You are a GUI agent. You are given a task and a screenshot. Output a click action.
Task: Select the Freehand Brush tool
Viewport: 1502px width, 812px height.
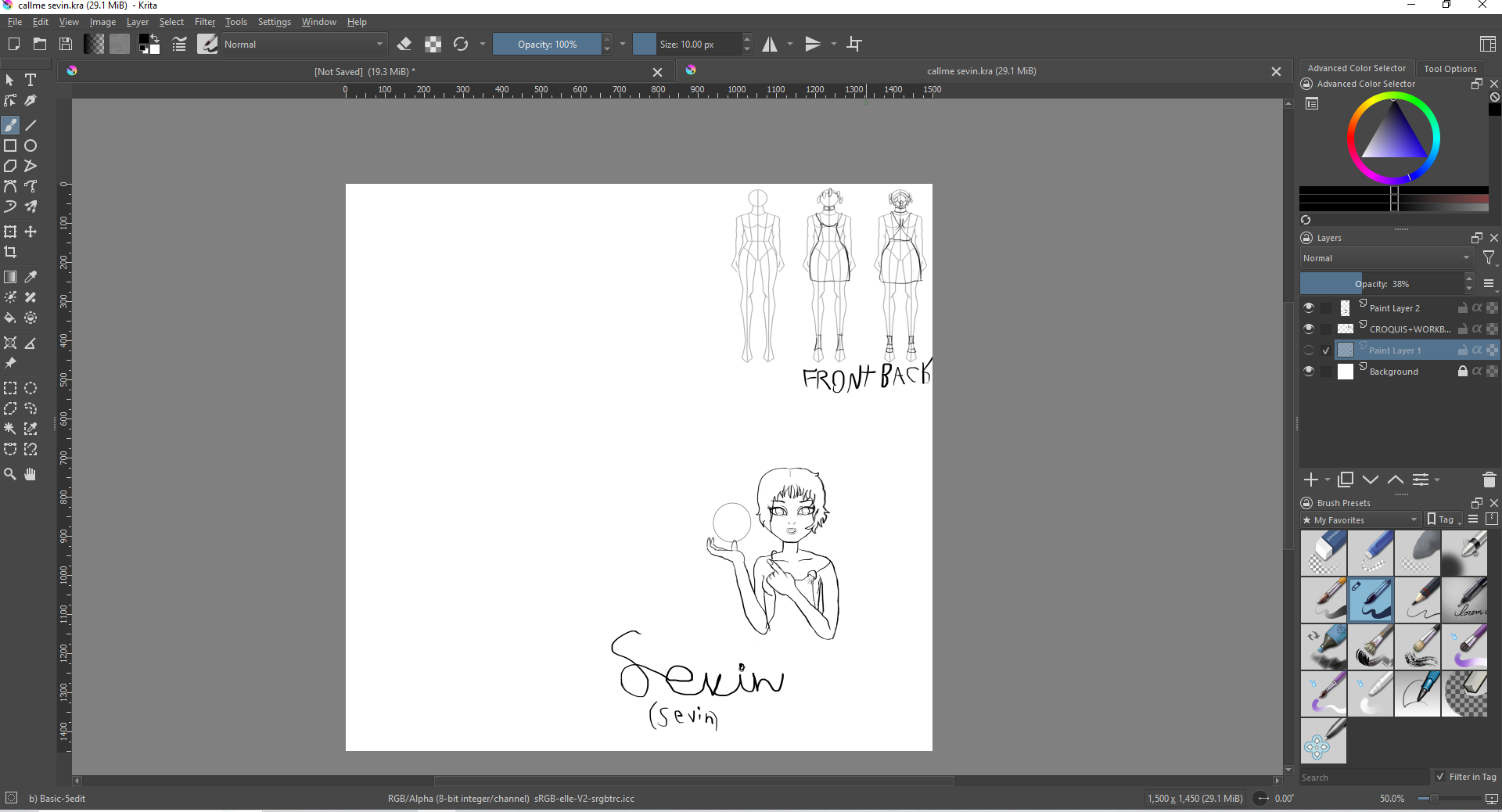tap(10, 125)
